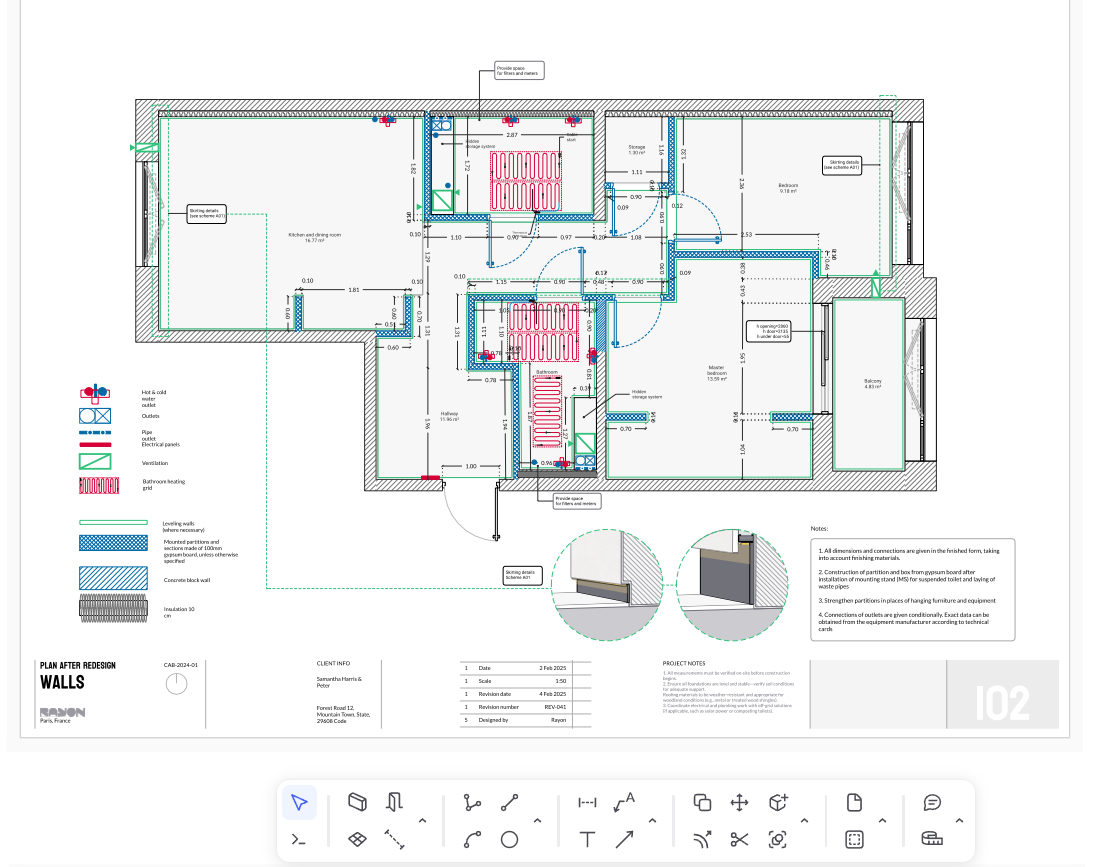Select the tape measure tool
Screen dimensions: 1105x867
point(932,840)
